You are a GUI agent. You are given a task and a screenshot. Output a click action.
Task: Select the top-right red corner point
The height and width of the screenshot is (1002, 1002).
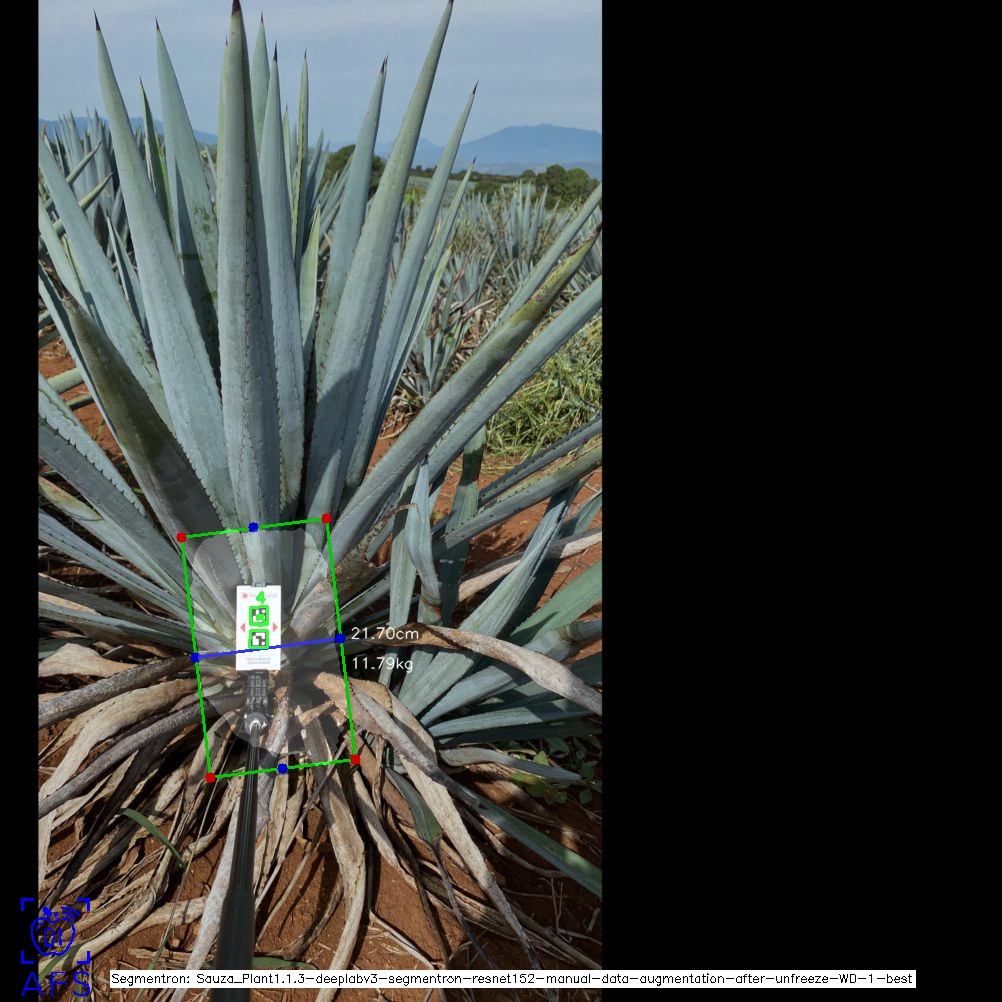(x=327, y=518)
